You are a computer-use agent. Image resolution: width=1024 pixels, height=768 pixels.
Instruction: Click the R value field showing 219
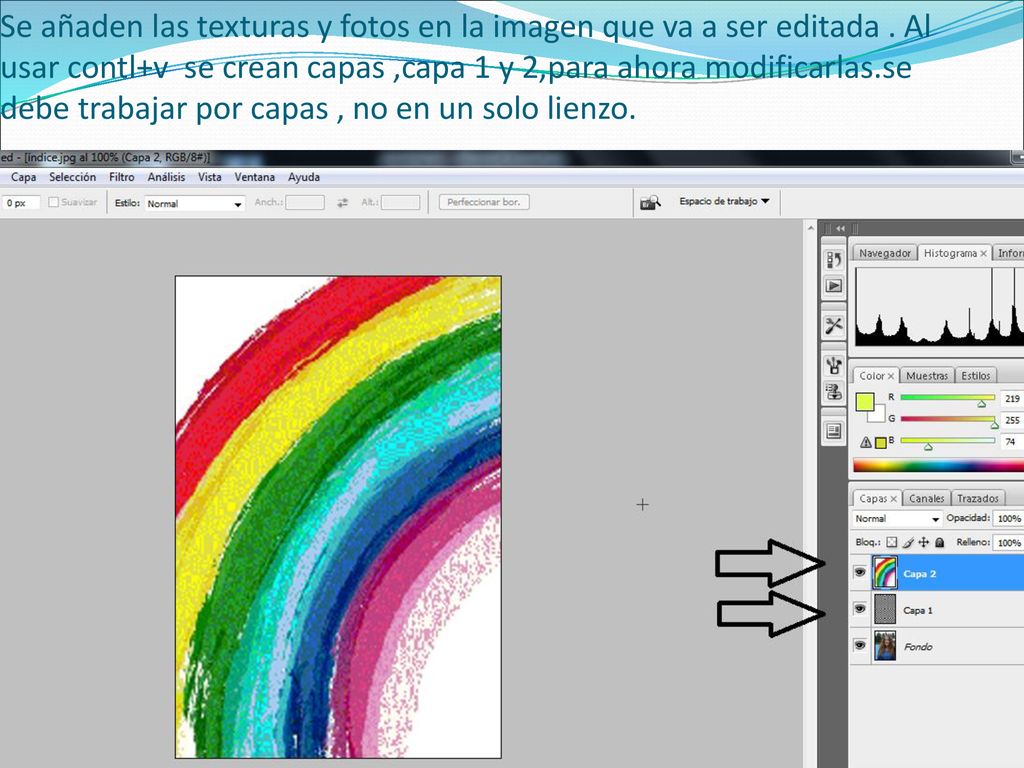point(1012,398)
